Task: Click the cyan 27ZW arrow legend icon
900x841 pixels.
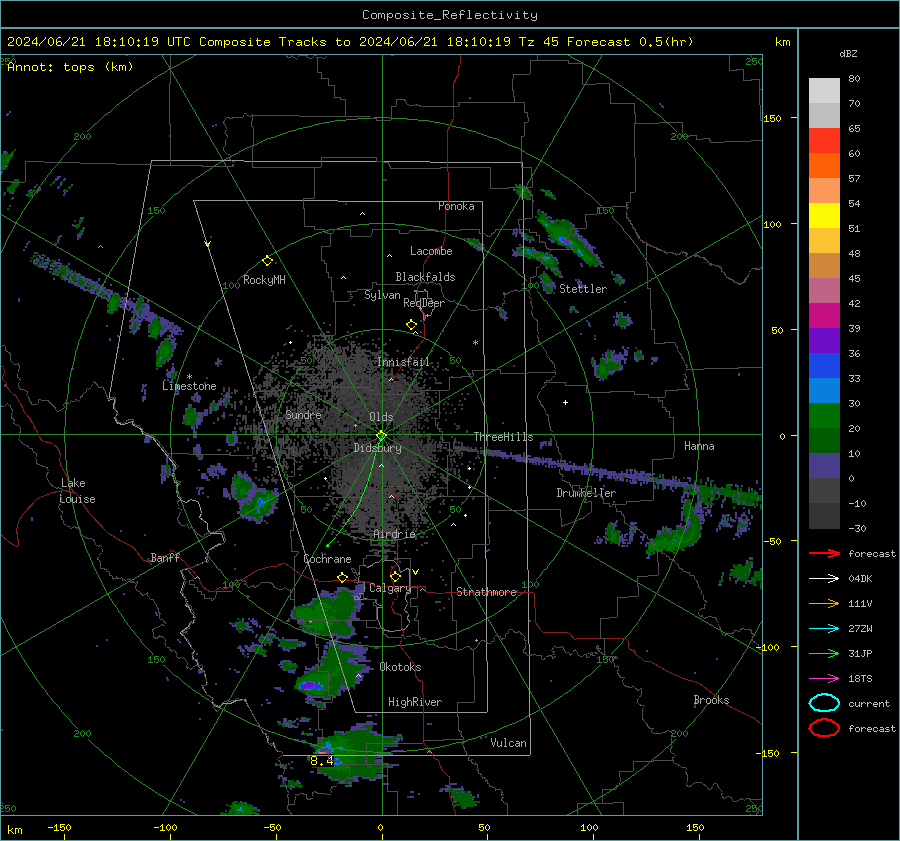Action: coord(824,629)
